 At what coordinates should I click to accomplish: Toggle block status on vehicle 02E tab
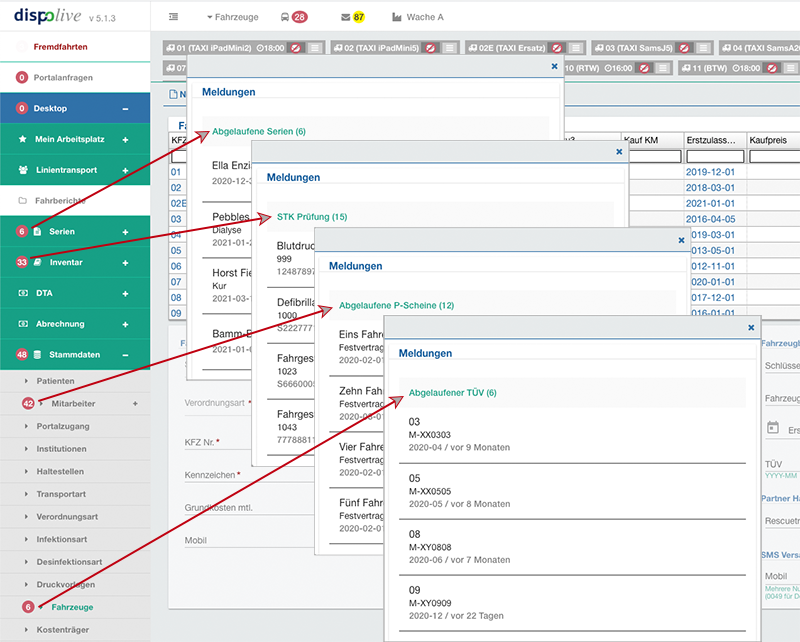[x=556, y=47]
